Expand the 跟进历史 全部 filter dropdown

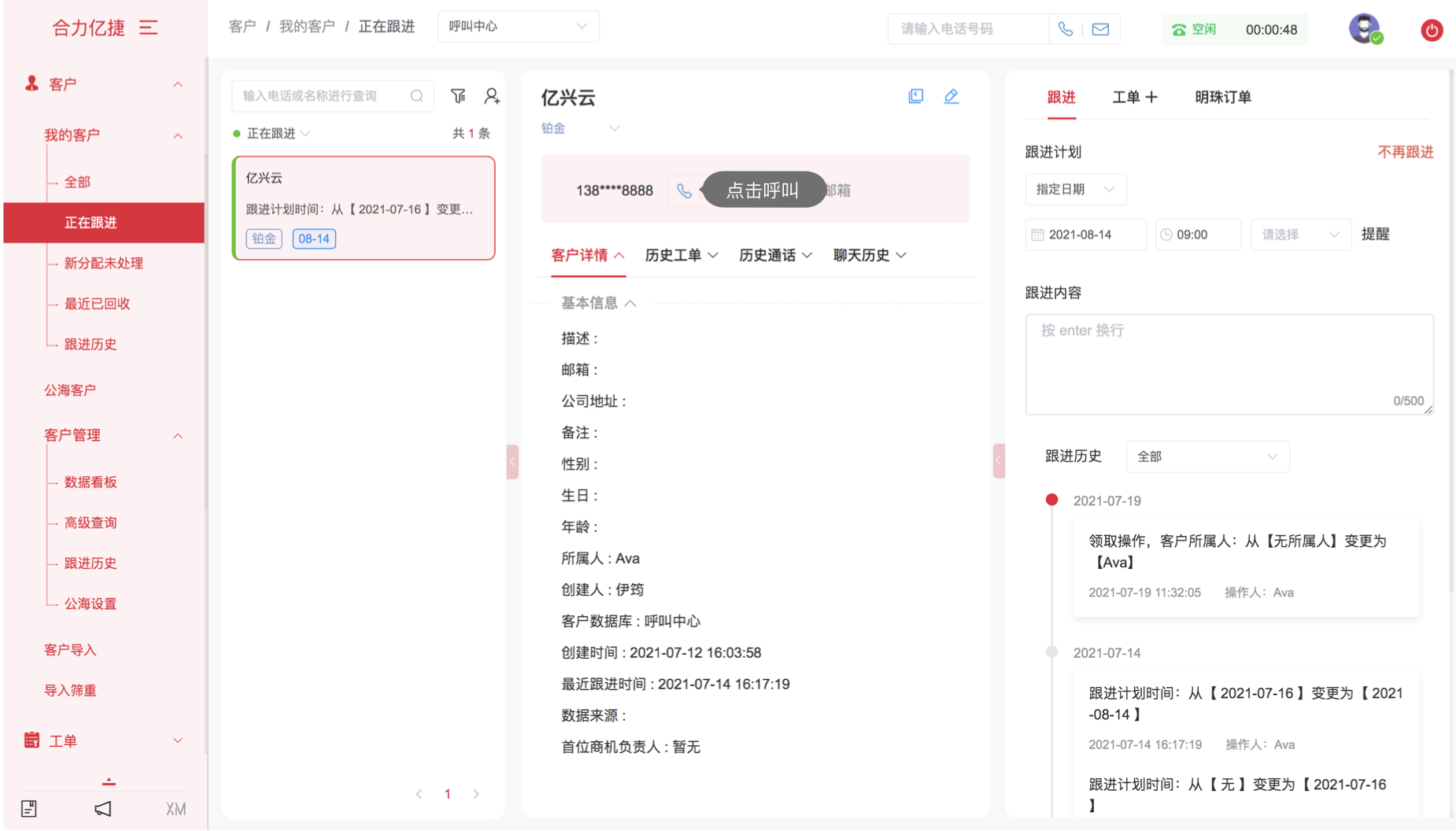pyautogui.click(x=1207, y=457)
